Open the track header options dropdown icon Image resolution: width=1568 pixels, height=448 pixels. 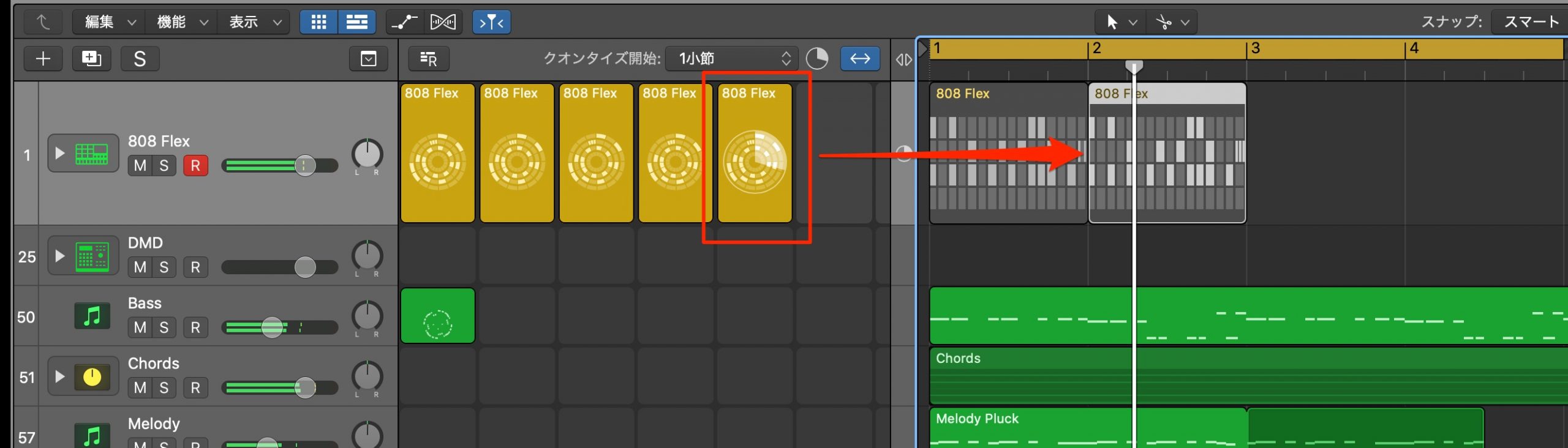click(368, 59)
